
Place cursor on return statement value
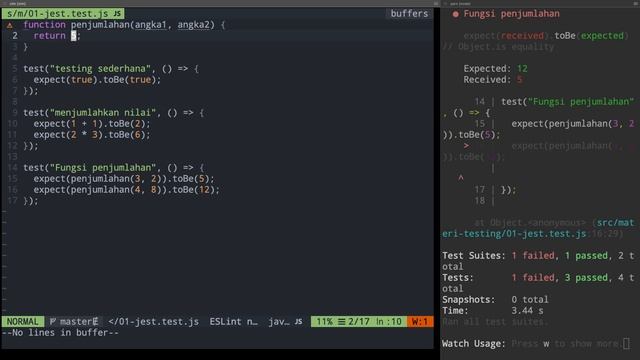[x=73, y=36]
